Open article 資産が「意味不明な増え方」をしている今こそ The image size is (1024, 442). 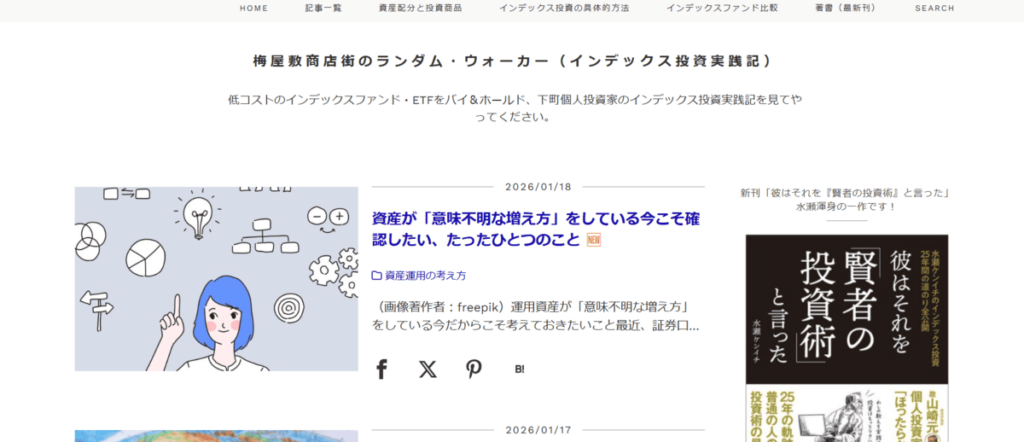tap(536, 229)
